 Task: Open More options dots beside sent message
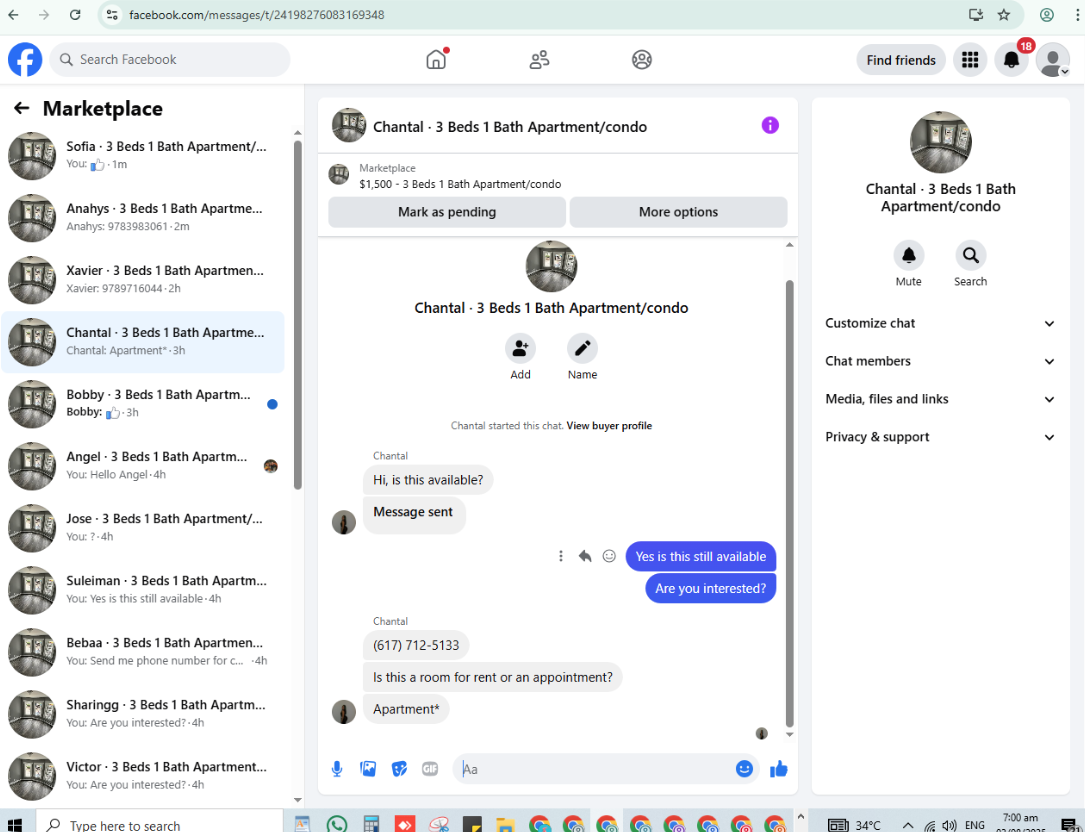560,557
